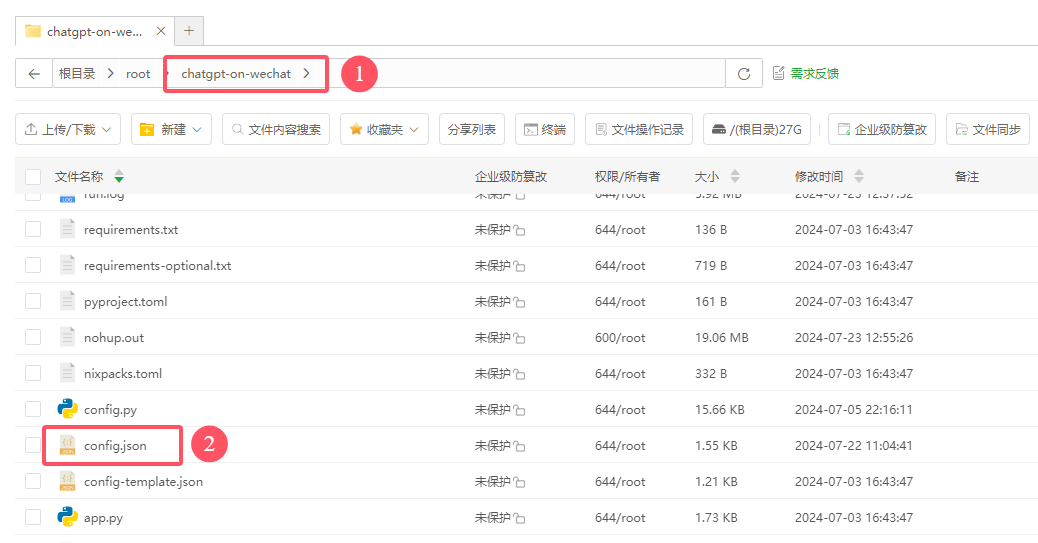Open the 新建 dropdown menu
Viewport: 1038px width, 543px height.
click(171, 129)
